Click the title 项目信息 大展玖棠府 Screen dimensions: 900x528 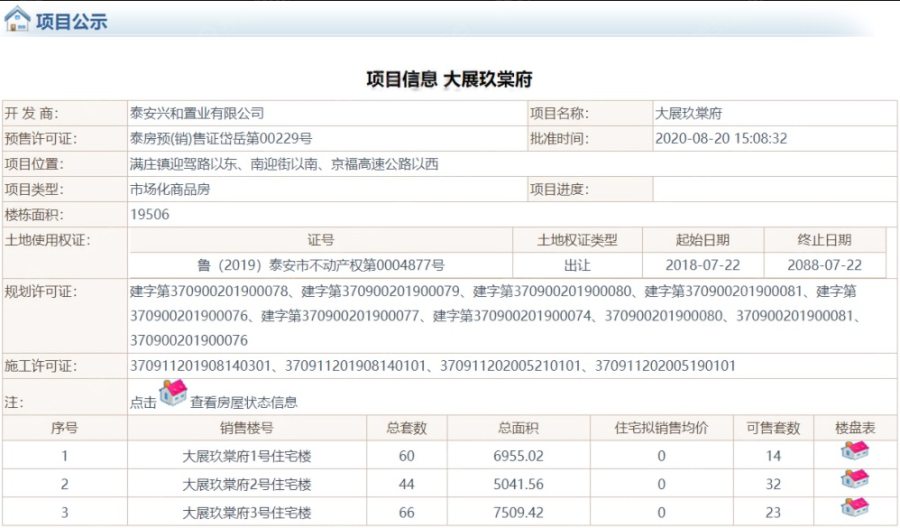tap(449, 79)
